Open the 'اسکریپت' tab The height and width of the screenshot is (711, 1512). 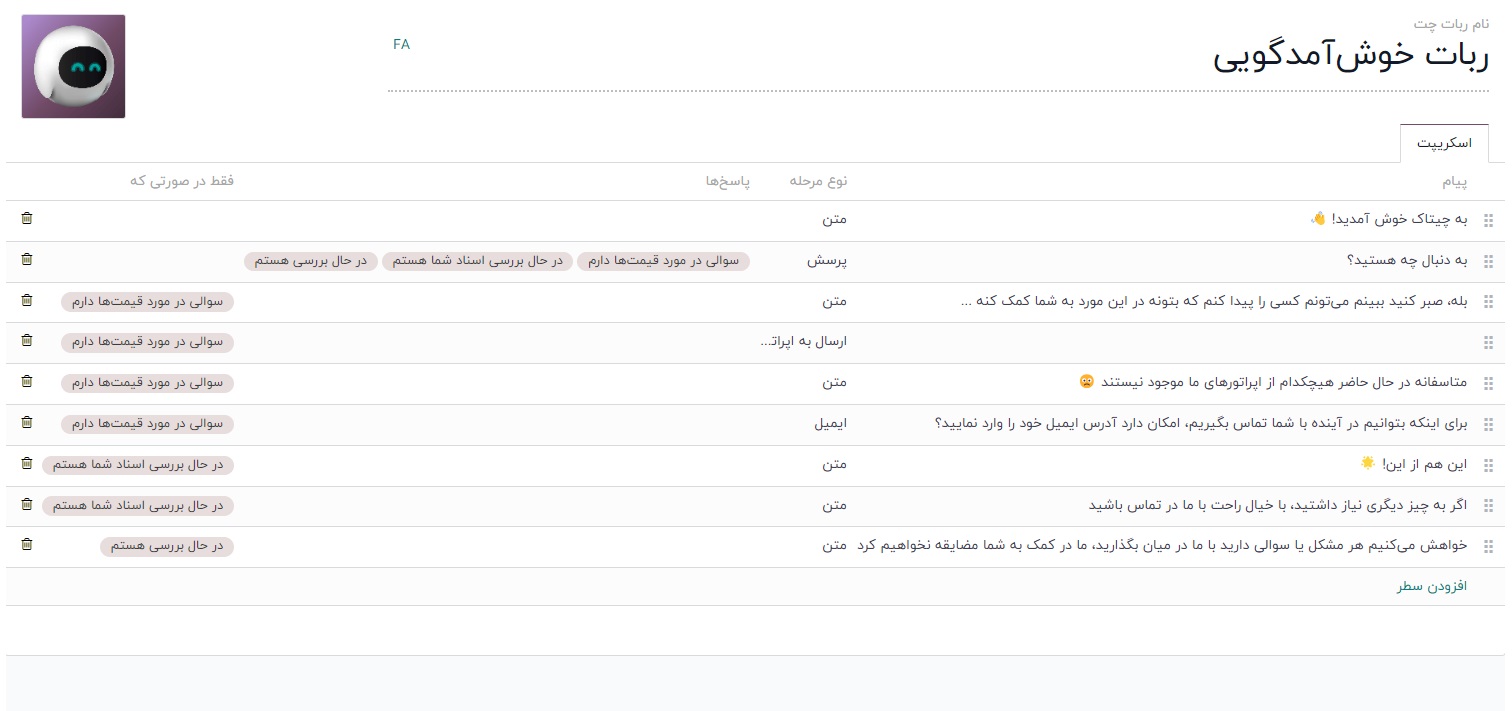(1444, 143)
